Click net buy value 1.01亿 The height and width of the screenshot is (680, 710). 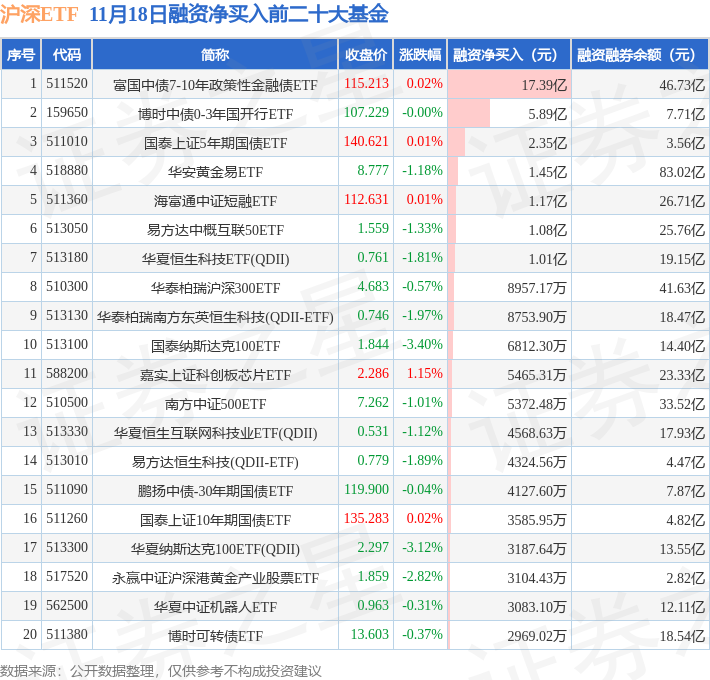547,259
